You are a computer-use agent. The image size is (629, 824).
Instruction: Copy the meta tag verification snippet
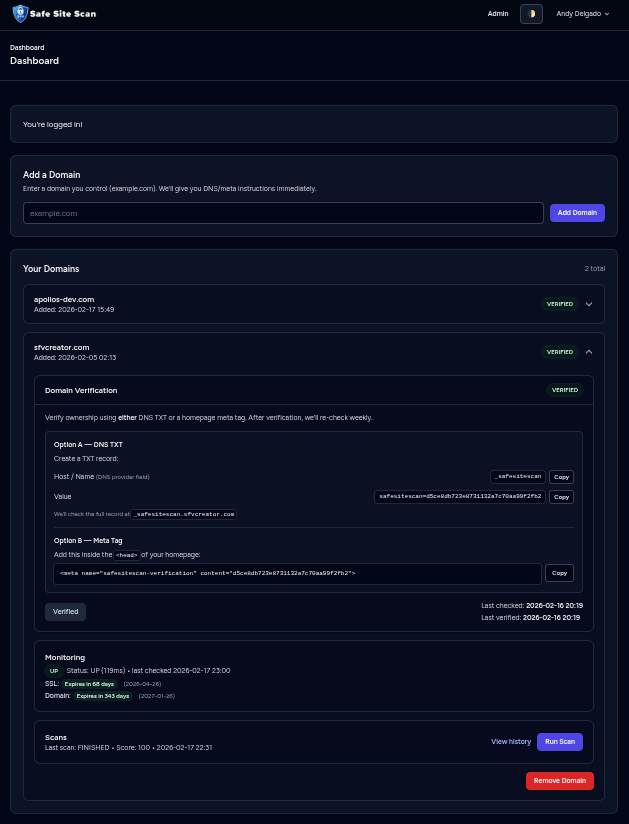click(x=558, y=573)
